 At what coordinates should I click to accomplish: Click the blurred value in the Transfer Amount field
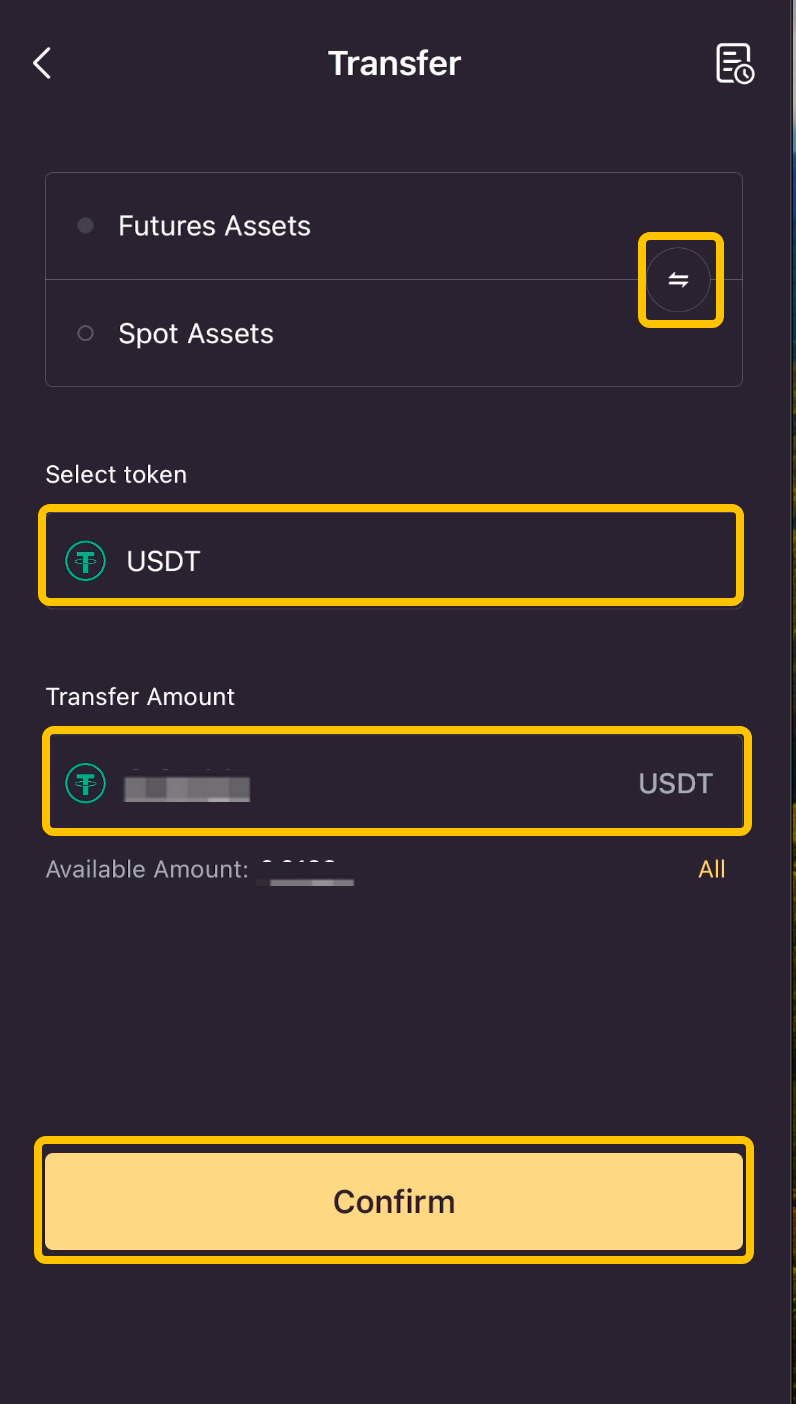tap(186, 785)
